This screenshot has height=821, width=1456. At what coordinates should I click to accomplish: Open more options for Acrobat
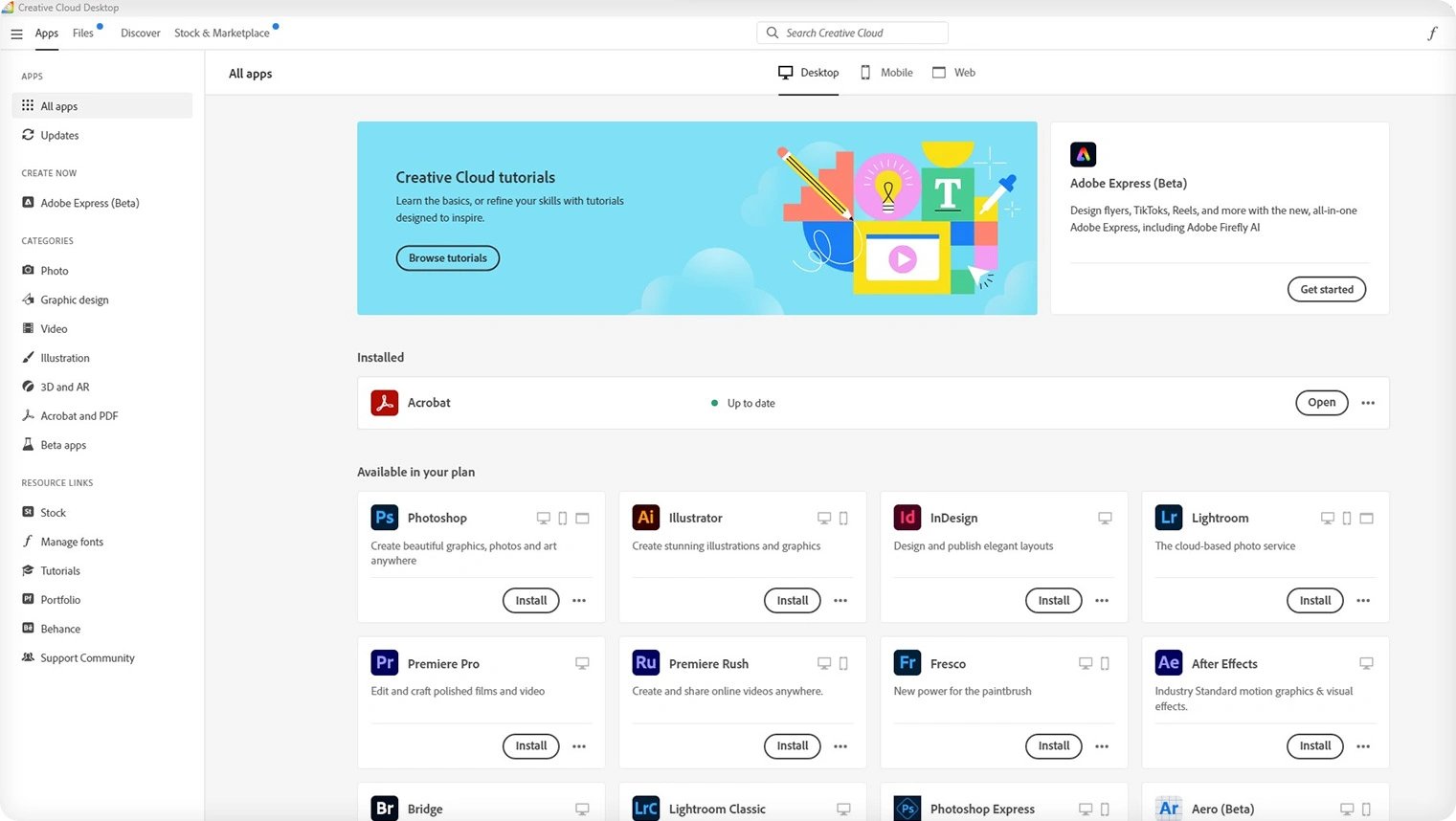point(1368,403)
